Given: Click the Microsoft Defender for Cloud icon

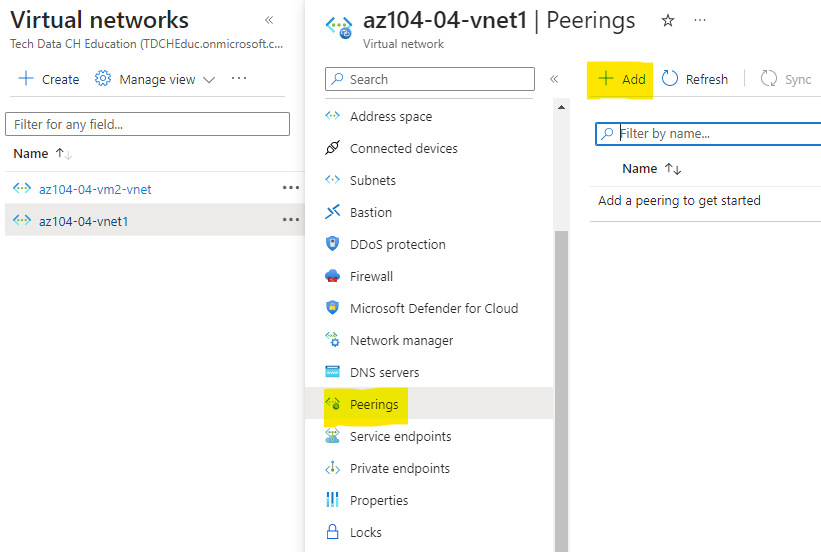Looking at the screenshot, I should [x=332, y=307].
